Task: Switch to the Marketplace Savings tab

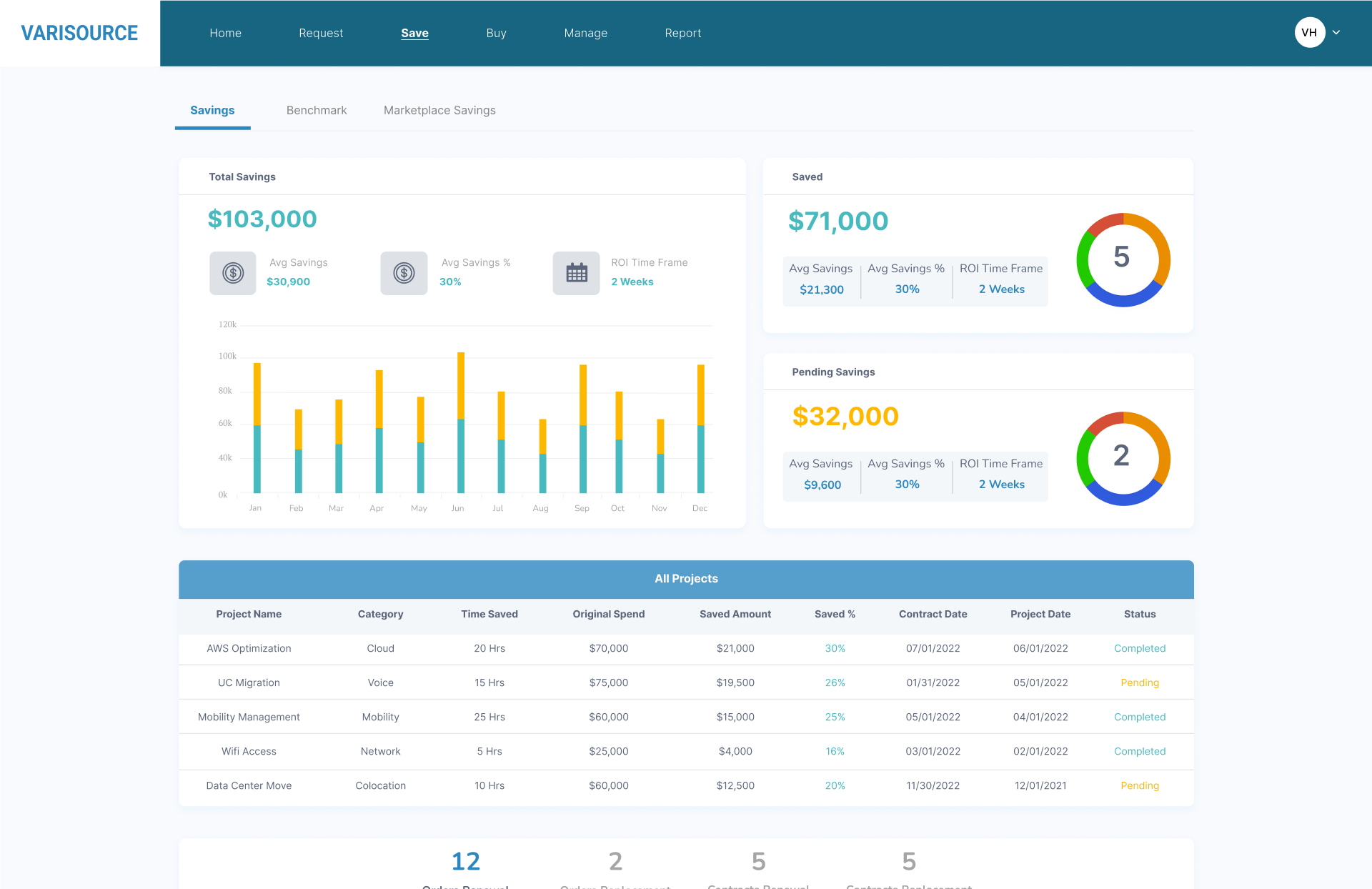Action: tap(439, 110)
